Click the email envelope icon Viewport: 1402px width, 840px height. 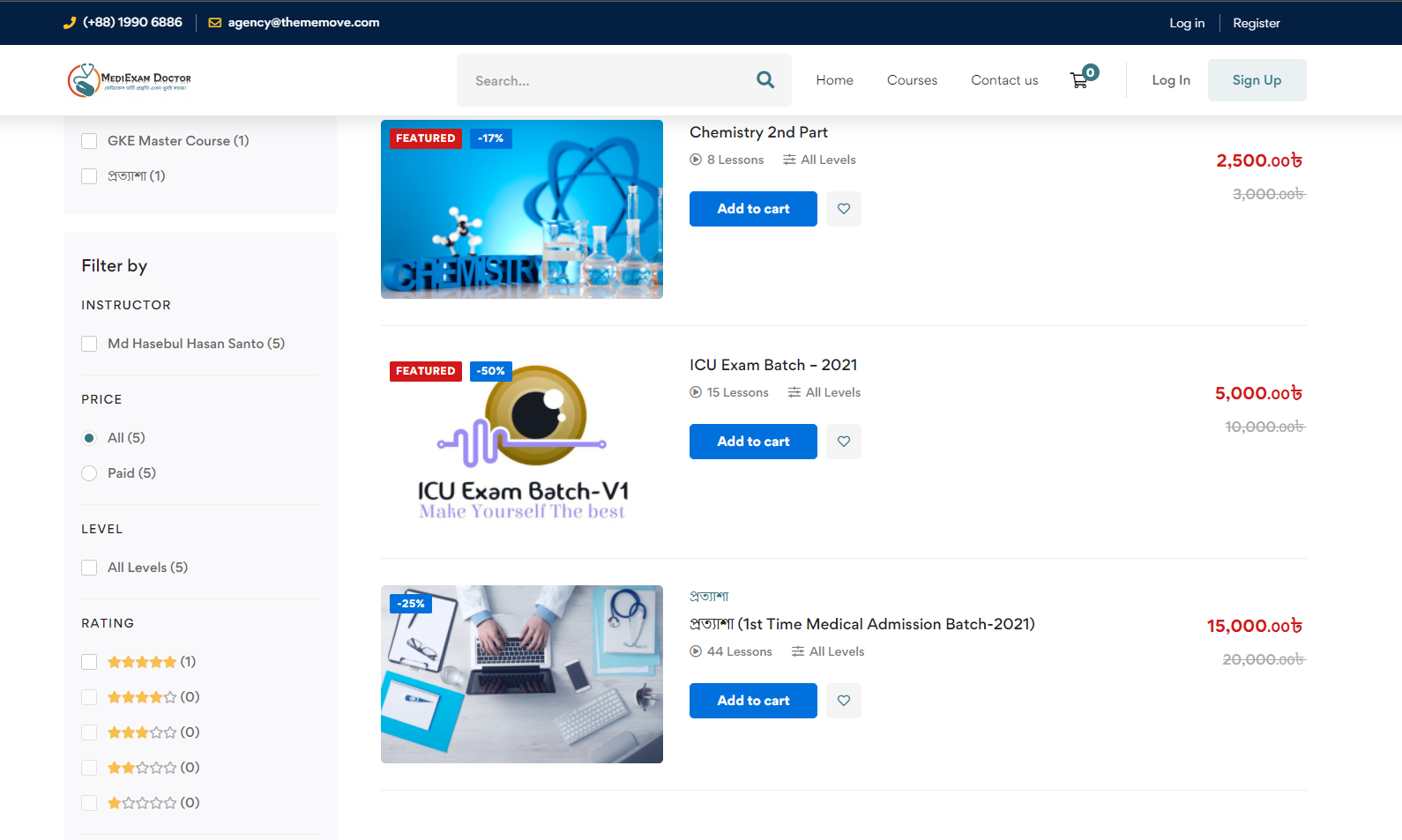click(x=214, y=23)
